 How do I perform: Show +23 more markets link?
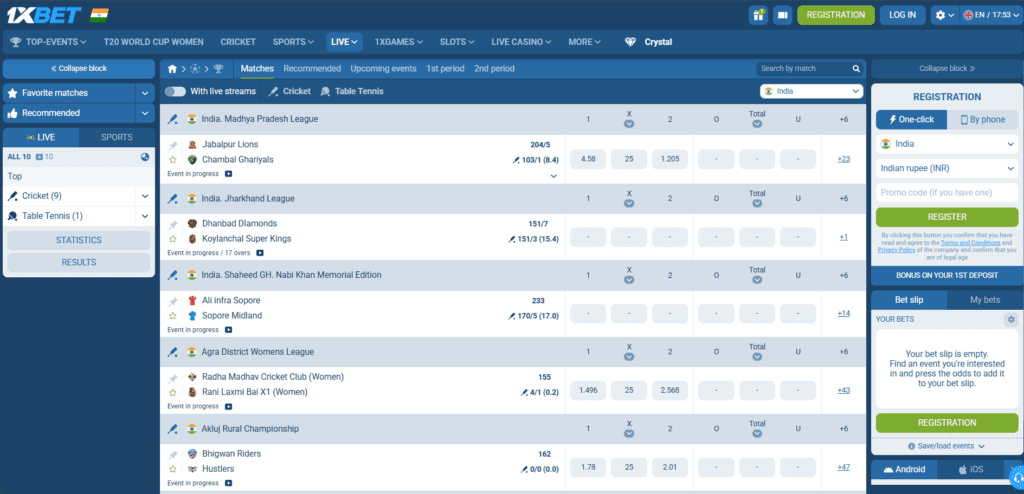[844, 159]
